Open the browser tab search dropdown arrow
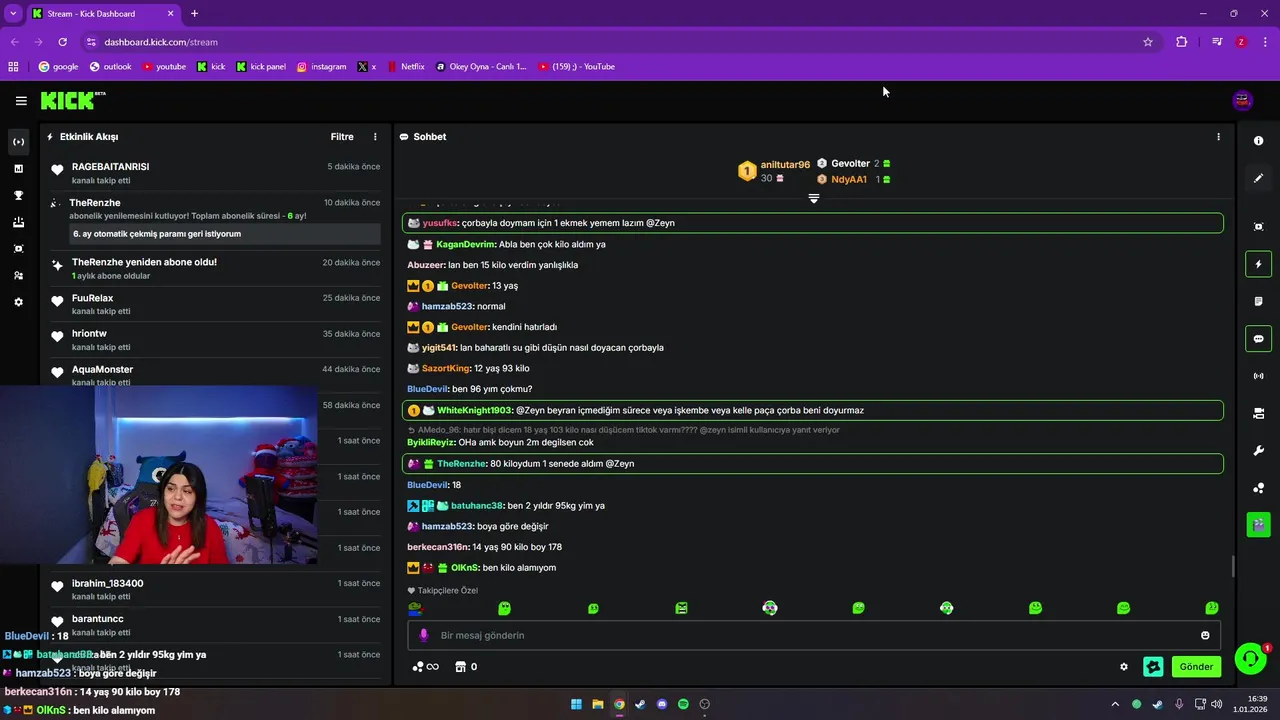The image size is (1280, 720). (13, 13)
